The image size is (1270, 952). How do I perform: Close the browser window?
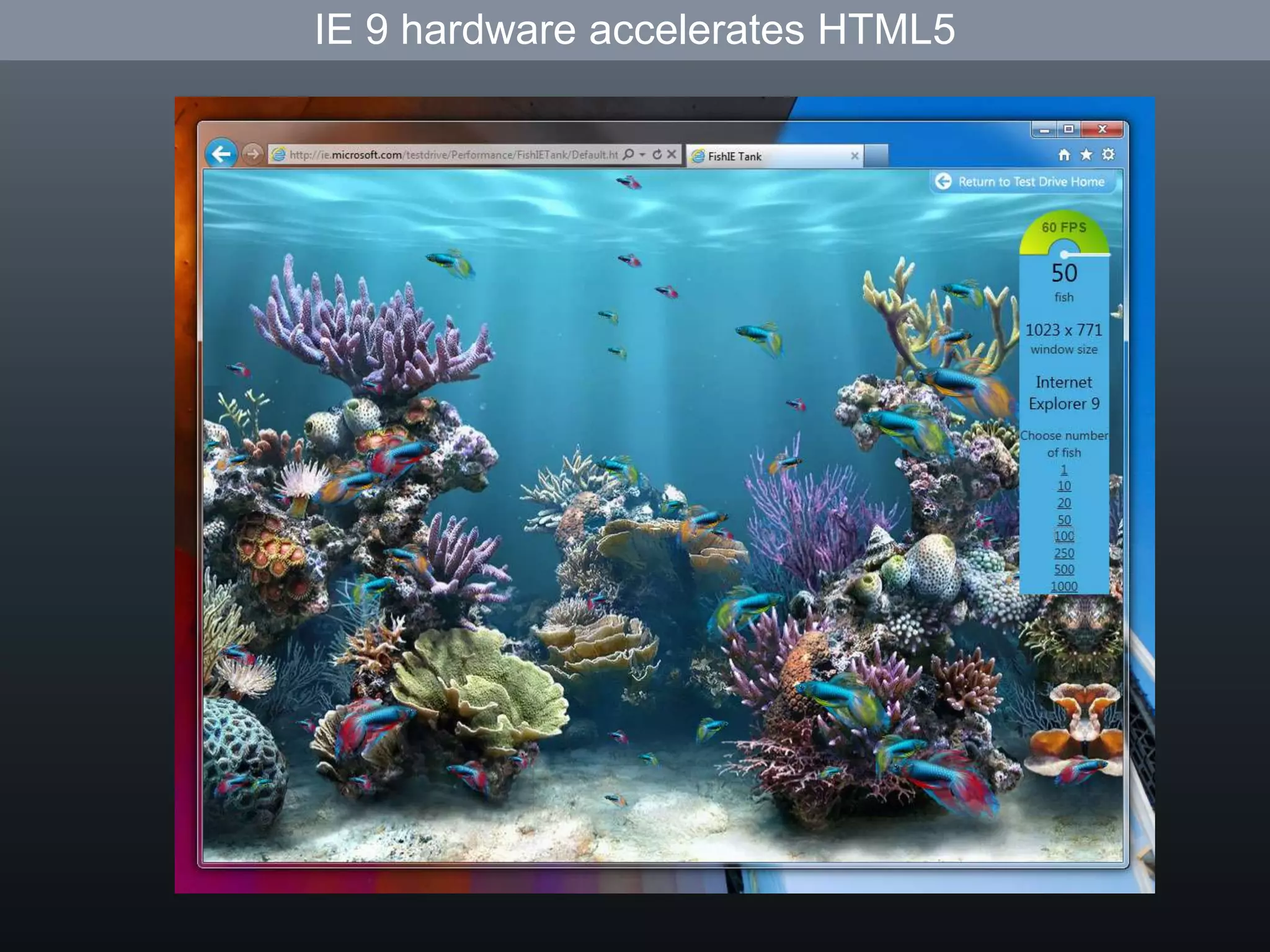[x=1102, y=129]
